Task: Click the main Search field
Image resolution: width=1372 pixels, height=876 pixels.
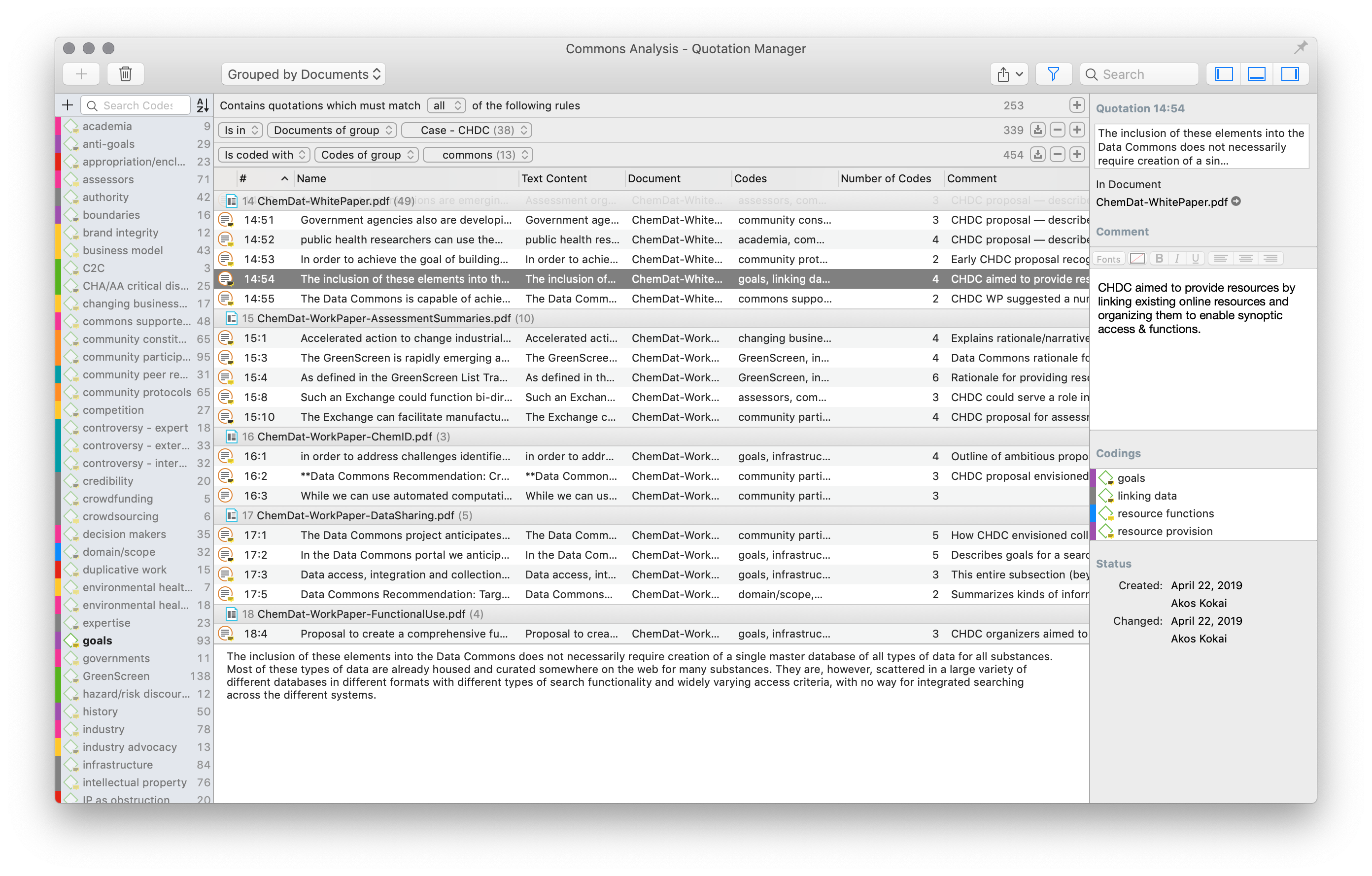Action: [1139, 74]
